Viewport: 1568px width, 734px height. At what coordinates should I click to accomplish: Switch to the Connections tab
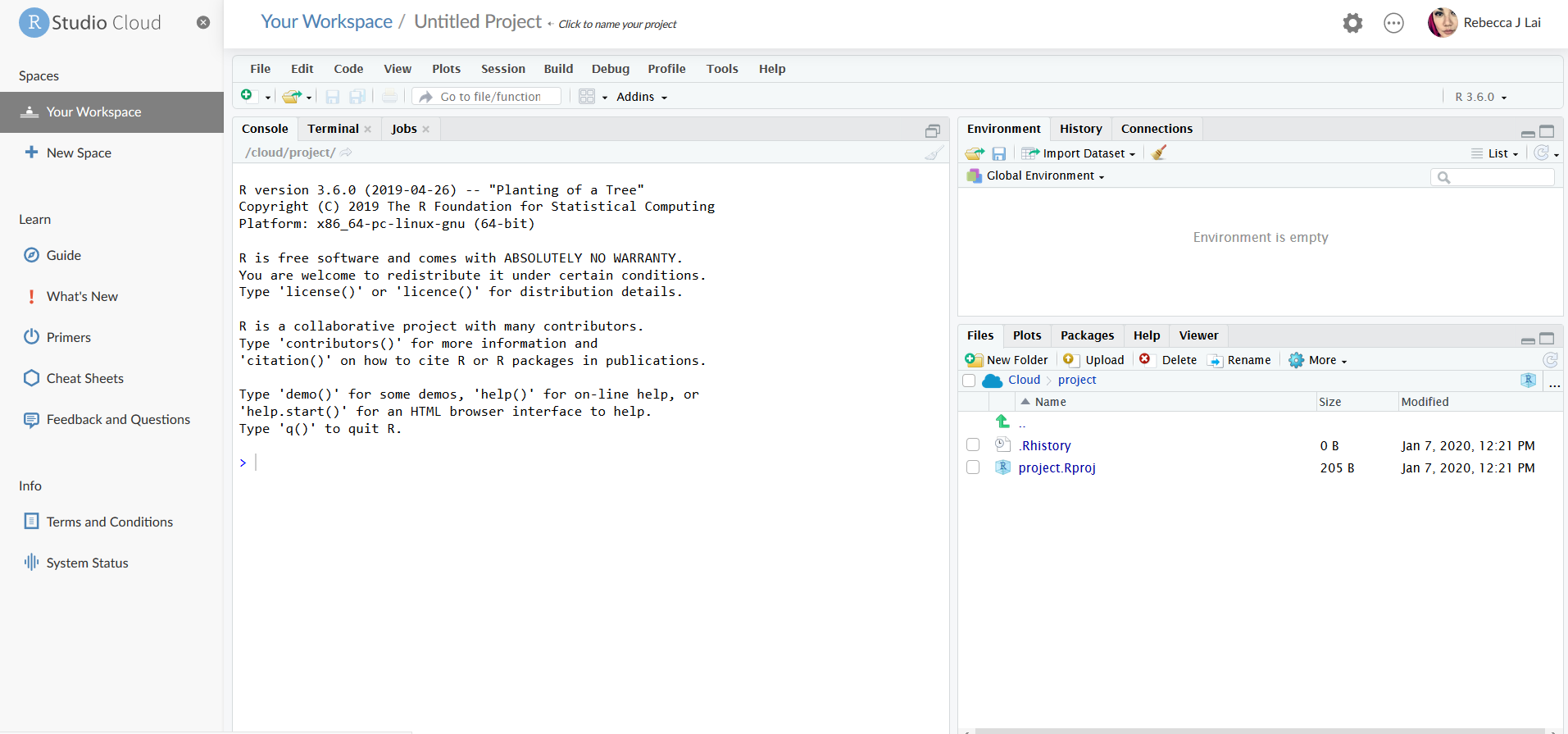(1157, 129)
